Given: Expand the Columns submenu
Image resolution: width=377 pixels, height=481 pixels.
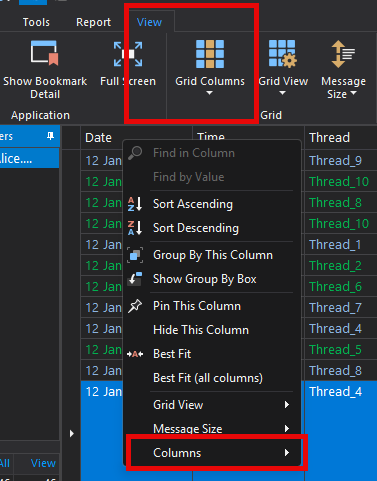Looking at the screenshot, I should coord(212,453).
